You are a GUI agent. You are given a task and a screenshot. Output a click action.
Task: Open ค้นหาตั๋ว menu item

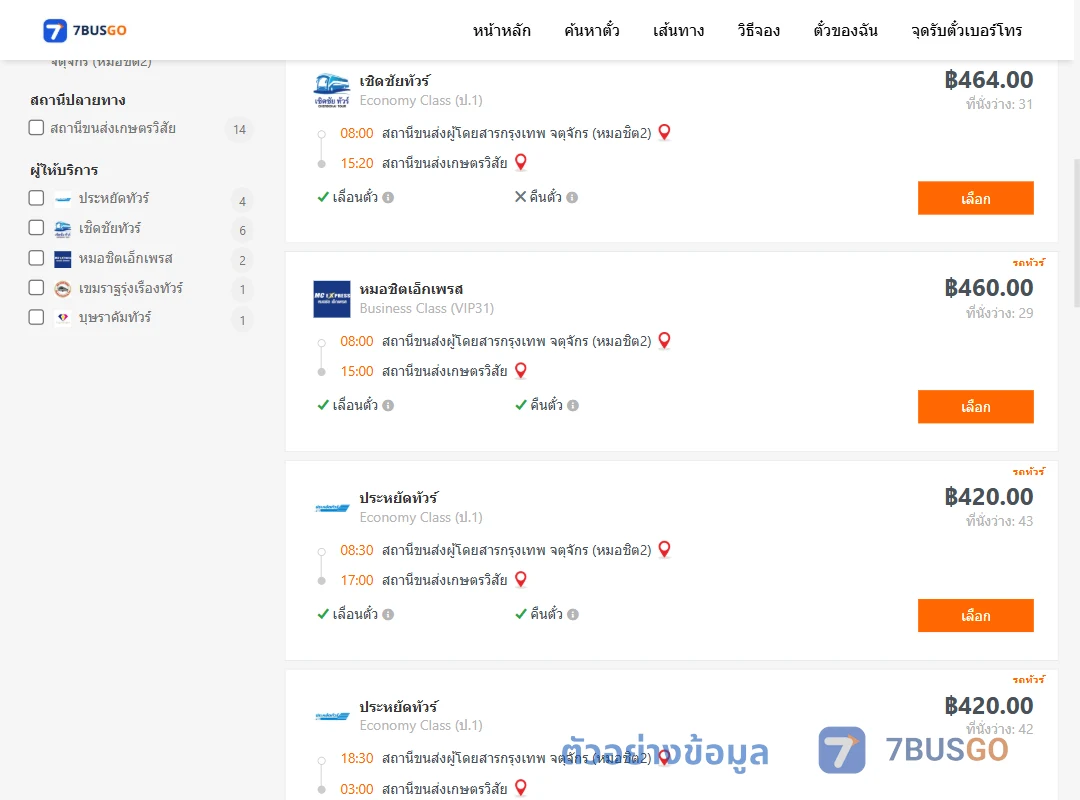[x=592, y=31]
